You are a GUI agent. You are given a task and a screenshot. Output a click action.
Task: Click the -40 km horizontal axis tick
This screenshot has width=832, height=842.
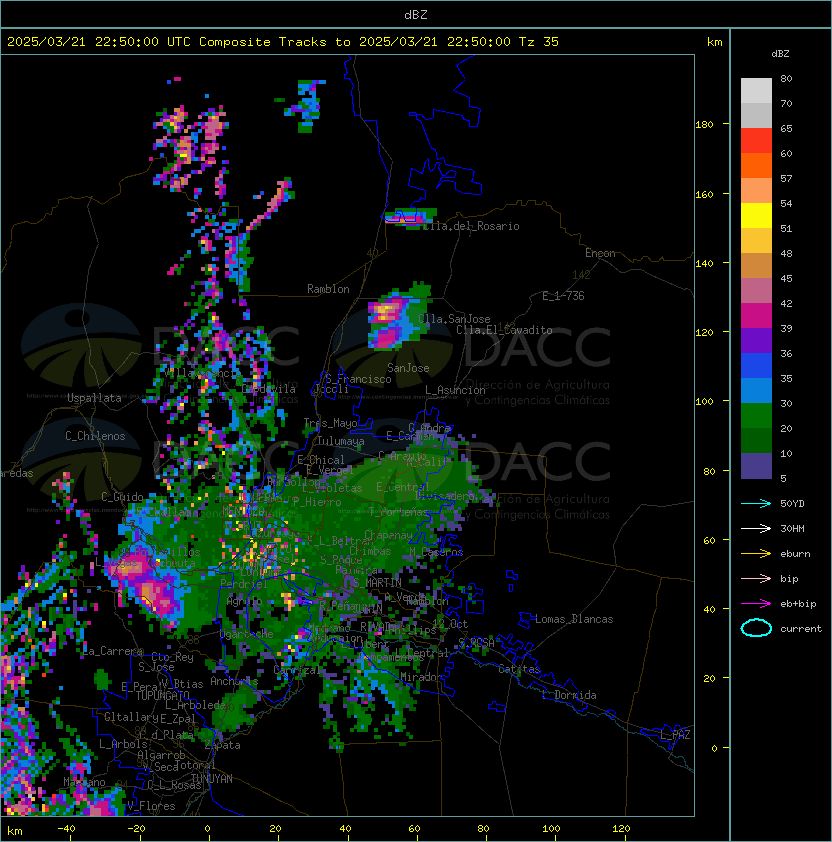coord(67,829)
